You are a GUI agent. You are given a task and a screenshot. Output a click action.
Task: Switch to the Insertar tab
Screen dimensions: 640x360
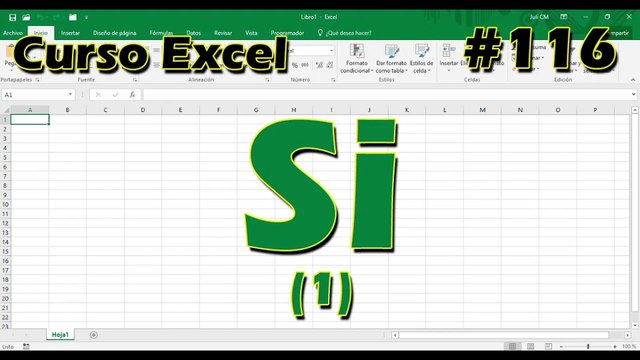point(70,33)
